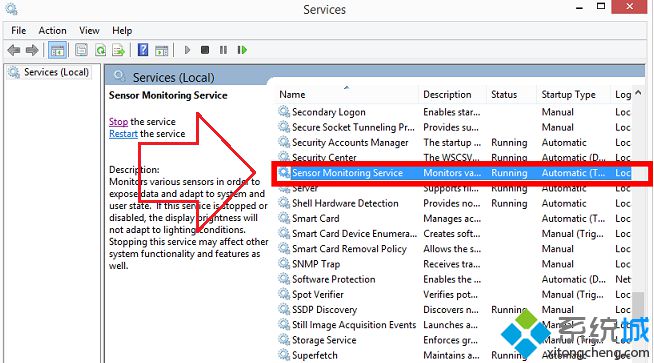654x363 pixels.
Task: Select the Security Accounts Manager service
Action: coord(455,142)
